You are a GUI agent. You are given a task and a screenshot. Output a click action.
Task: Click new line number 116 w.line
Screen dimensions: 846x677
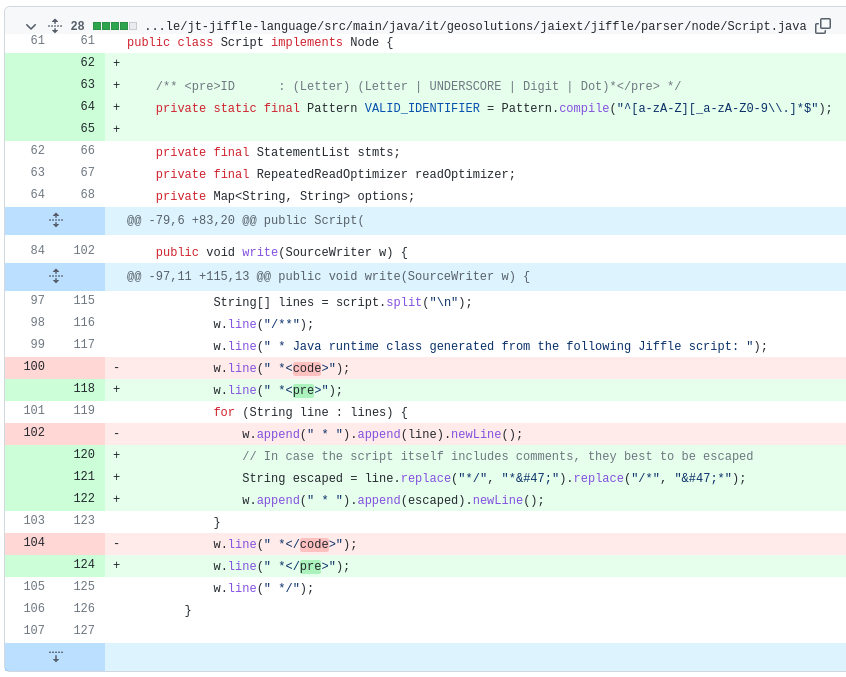tap(84, 323)
